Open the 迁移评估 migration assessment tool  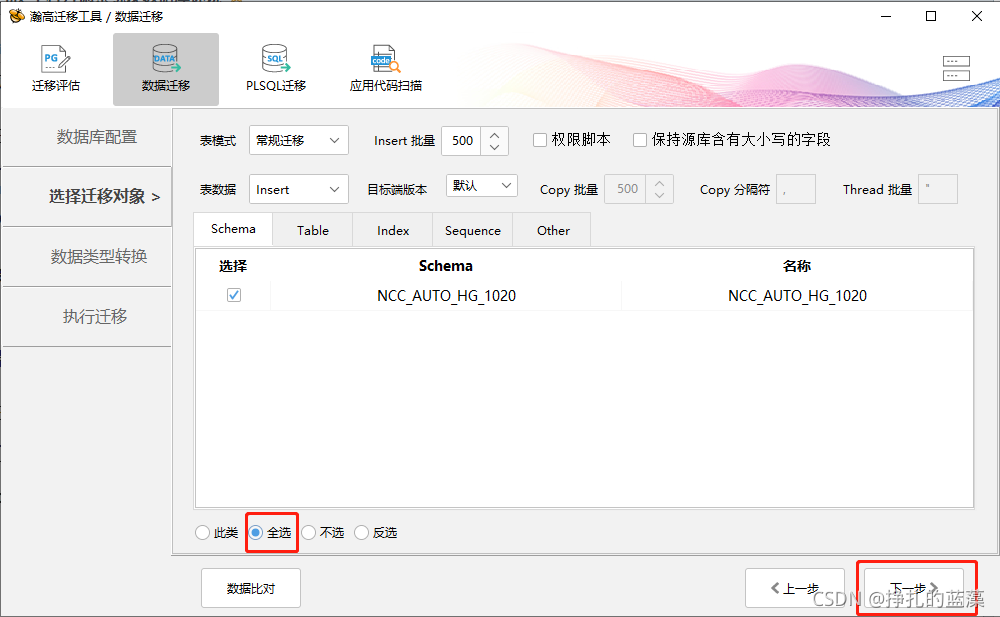tap(55, 69)
